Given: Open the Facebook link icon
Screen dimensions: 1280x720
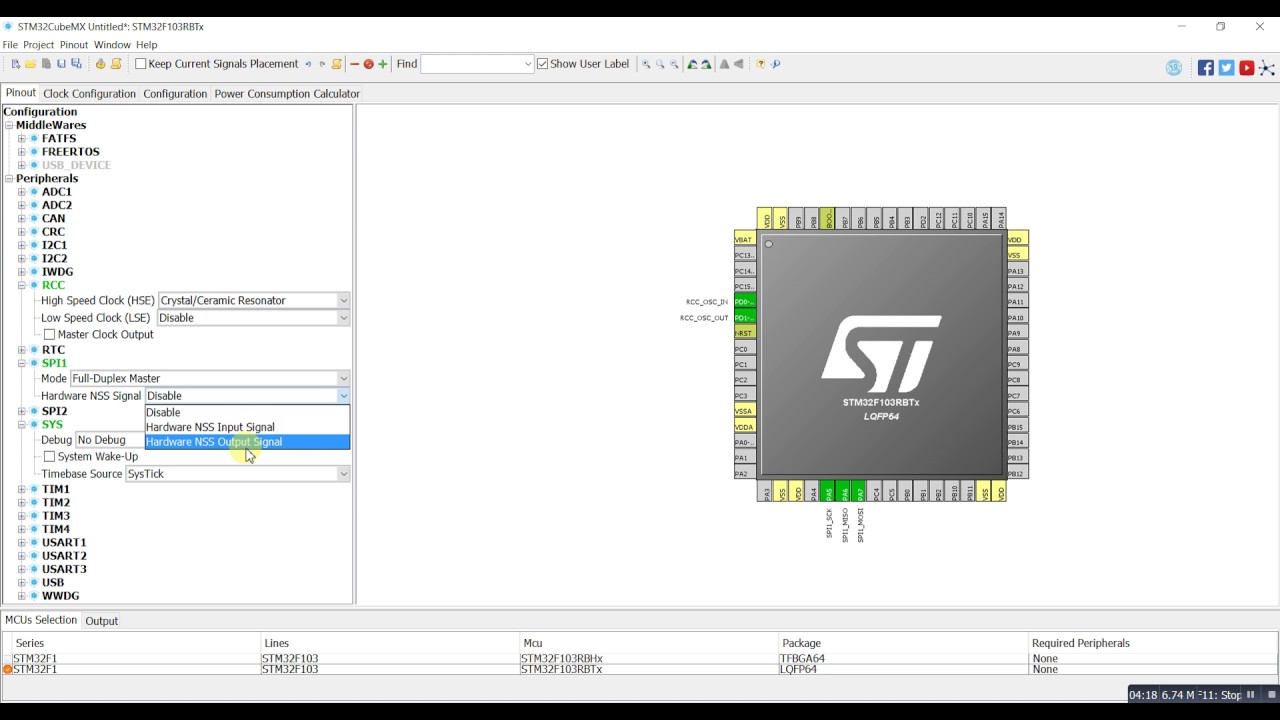Looking at the screenshot, I should 1206,68.
